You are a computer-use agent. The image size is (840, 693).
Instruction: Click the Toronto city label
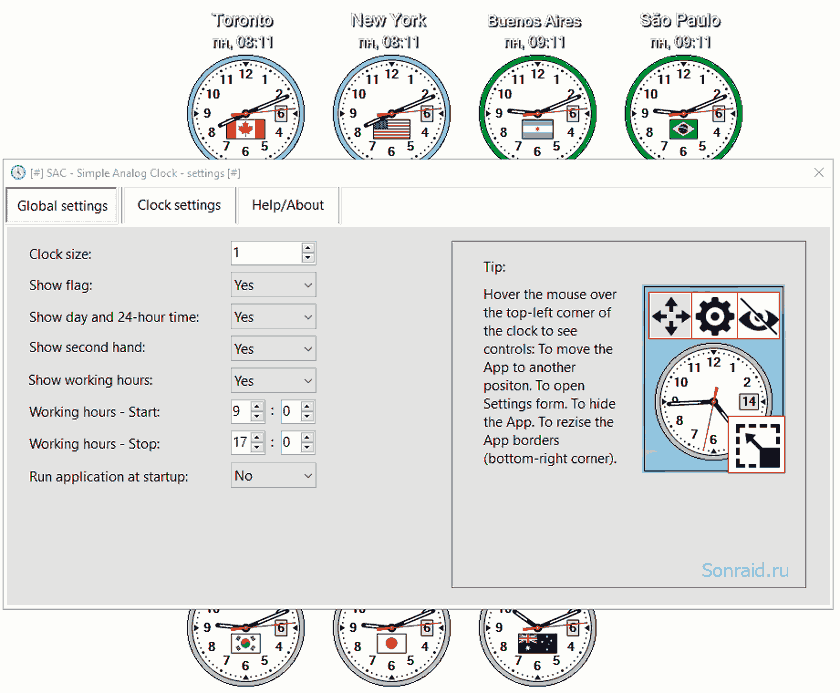(x=243, y=20)
